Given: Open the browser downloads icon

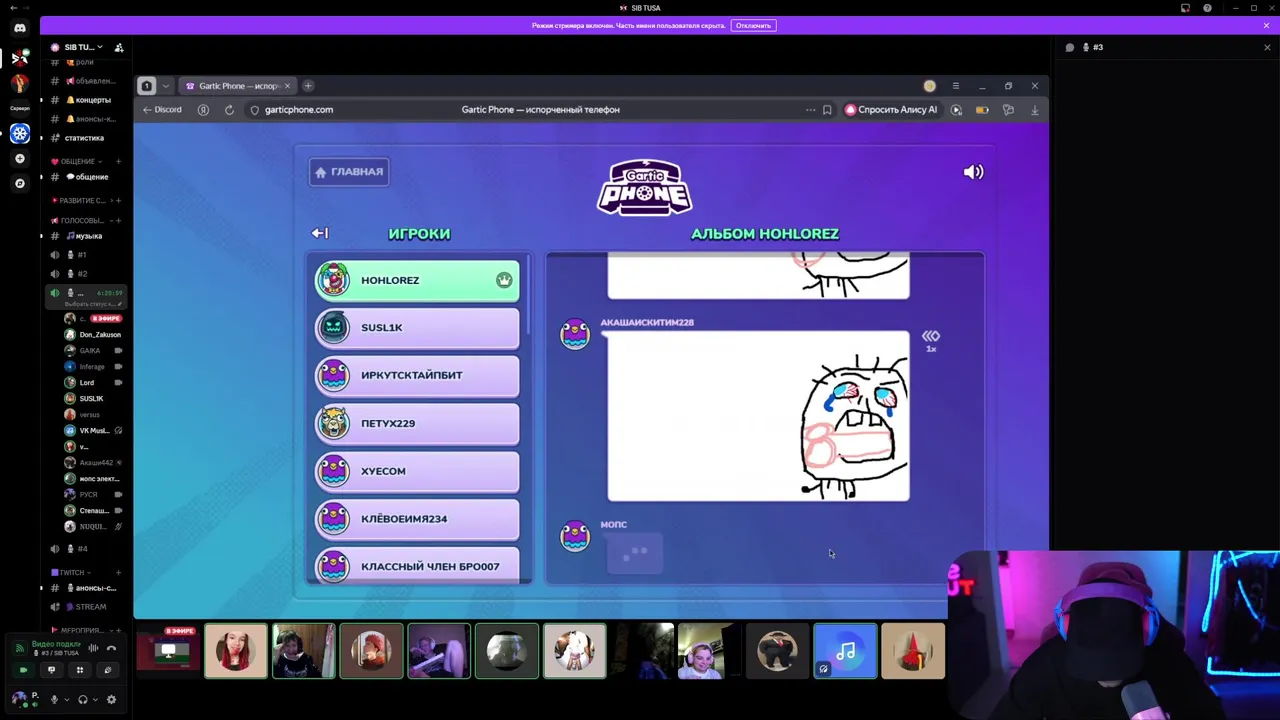Looking at the screenshot, I should pyautogui.click(x=1034, y=110).
